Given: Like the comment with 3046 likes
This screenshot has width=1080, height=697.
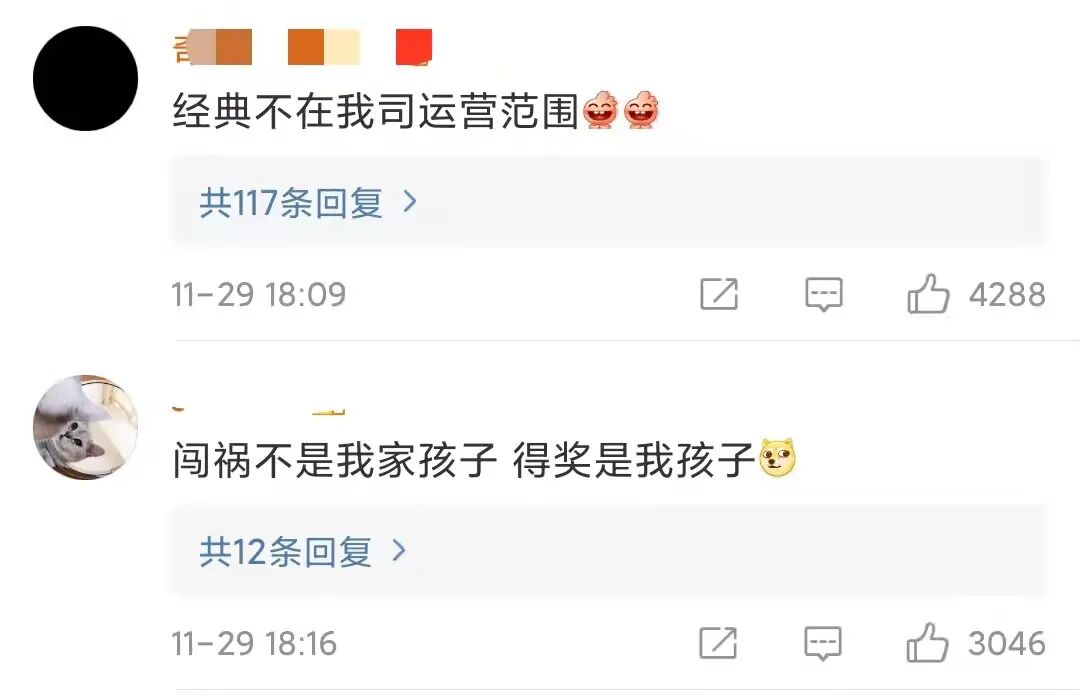Looking at the screenshot, I should [x=927, y=643].
